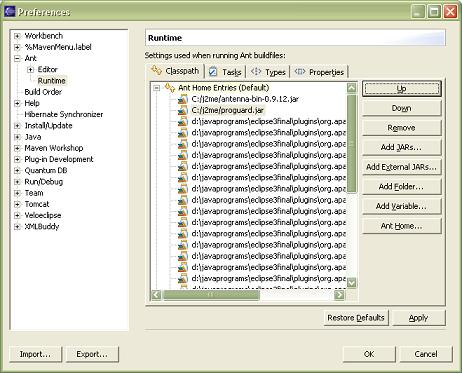Select Build Order in the tree
Viewport: 462px width, 373px height.
[43, 92]
